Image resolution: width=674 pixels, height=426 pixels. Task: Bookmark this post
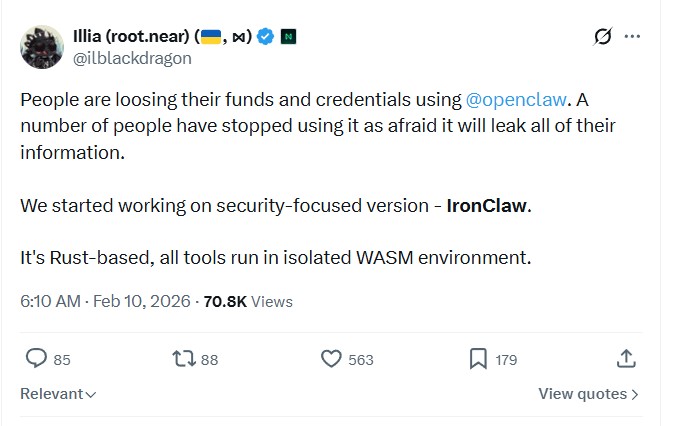coord(478,358)
